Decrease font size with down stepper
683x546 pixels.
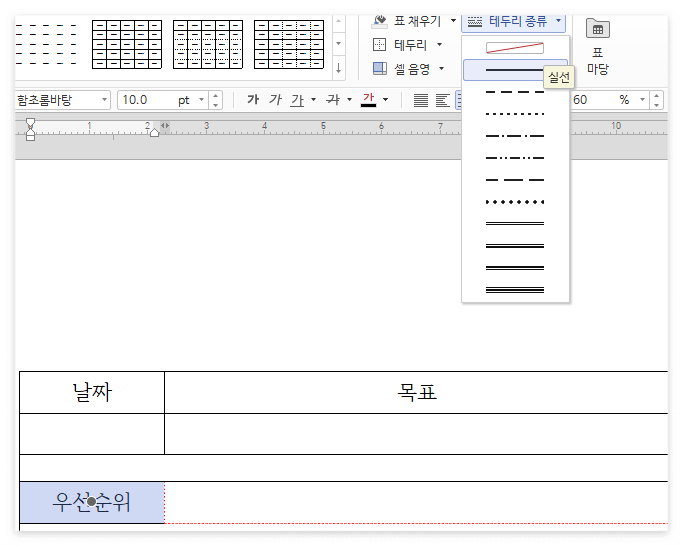(215, 105)
